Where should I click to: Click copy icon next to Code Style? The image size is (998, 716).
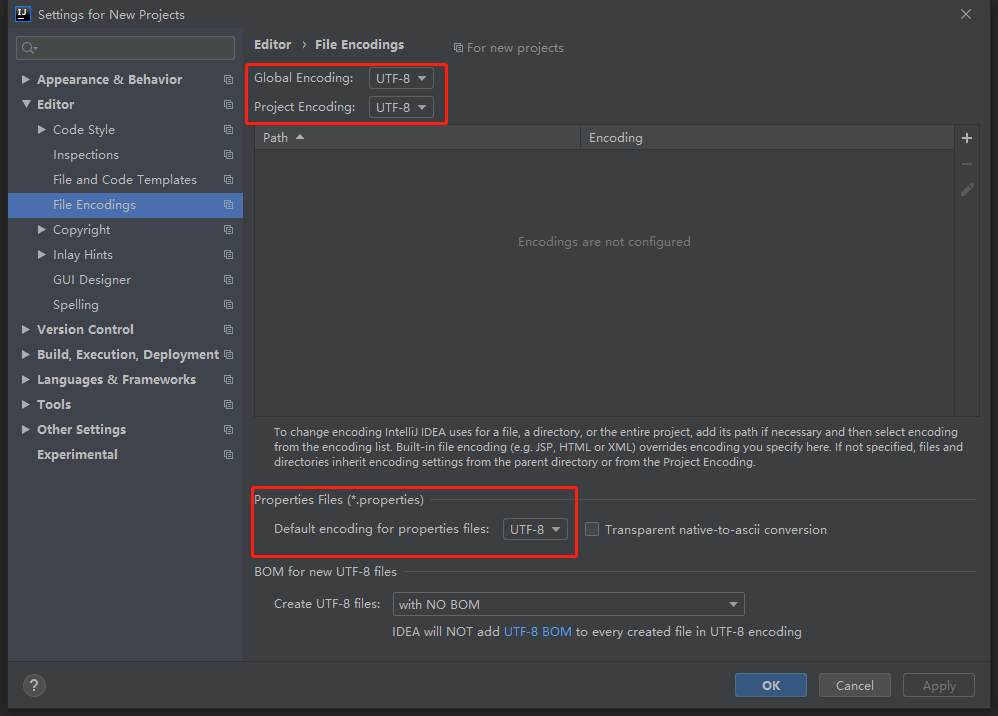click(228, 130)
